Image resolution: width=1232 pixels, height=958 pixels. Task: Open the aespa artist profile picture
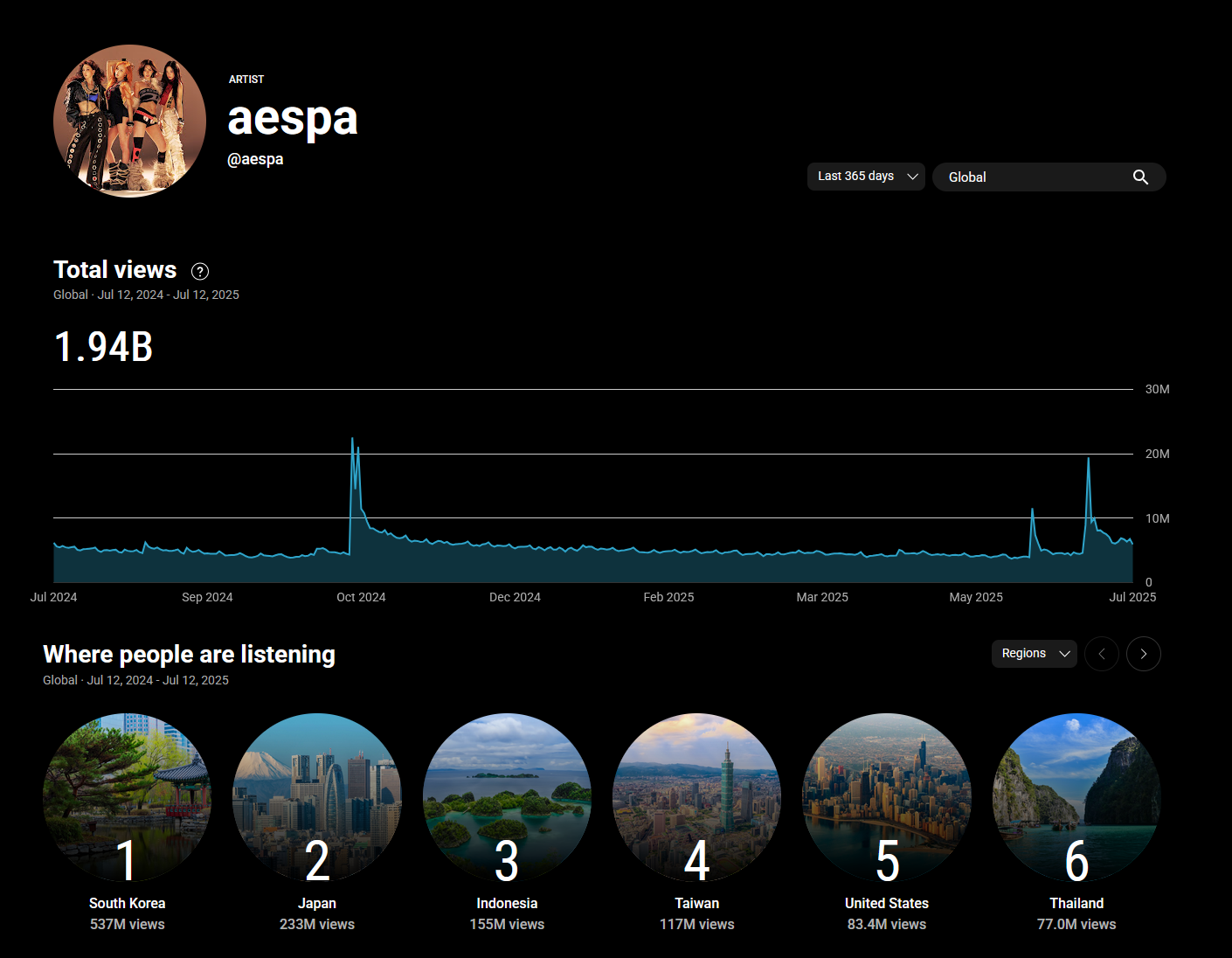click(x=129, y=121)
